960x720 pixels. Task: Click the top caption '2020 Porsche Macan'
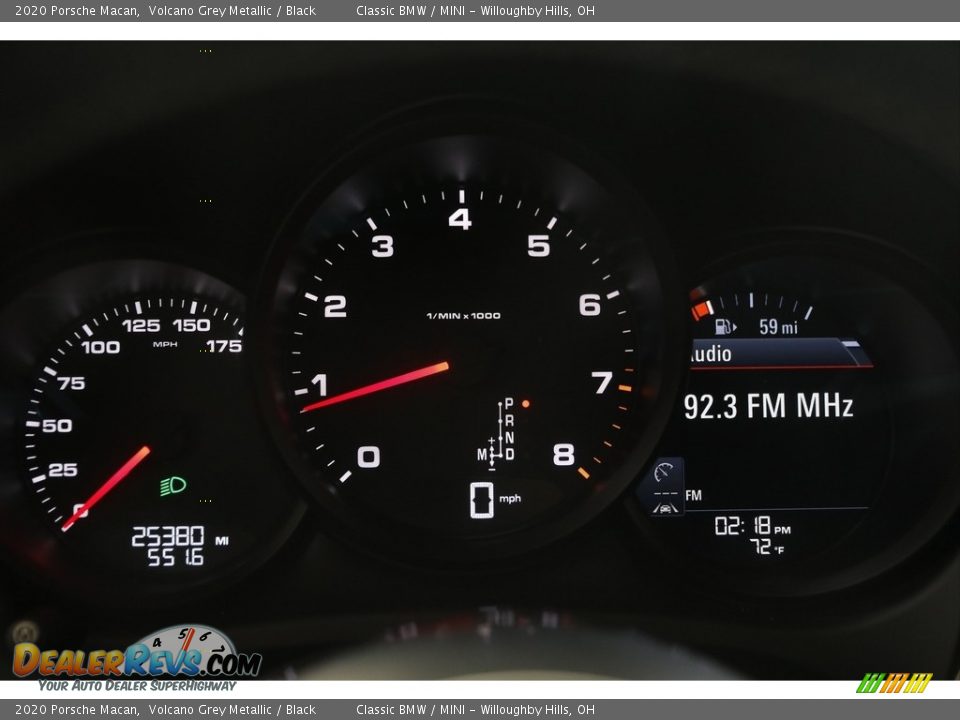click(77, 10)
